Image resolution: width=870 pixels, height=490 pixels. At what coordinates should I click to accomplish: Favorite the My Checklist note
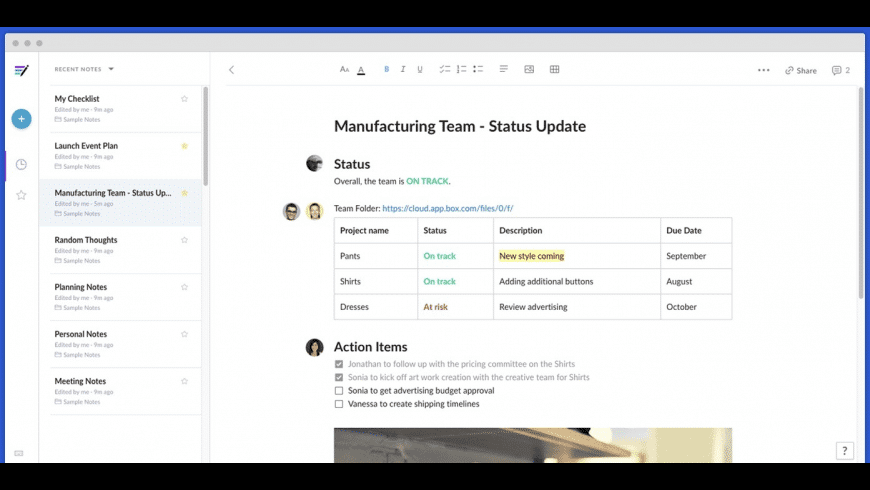184,99
